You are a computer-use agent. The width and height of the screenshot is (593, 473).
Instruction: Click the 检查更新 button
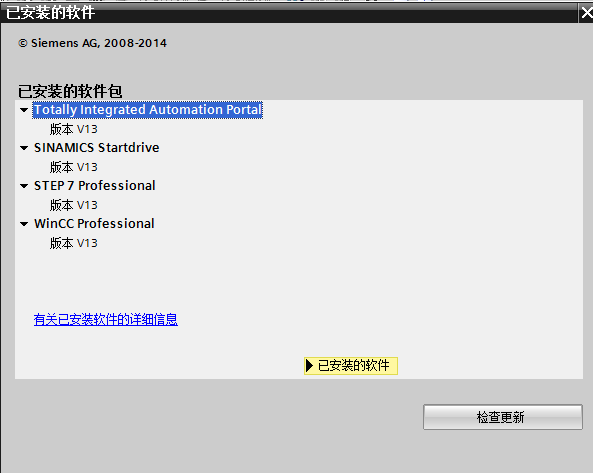(503, 417)
